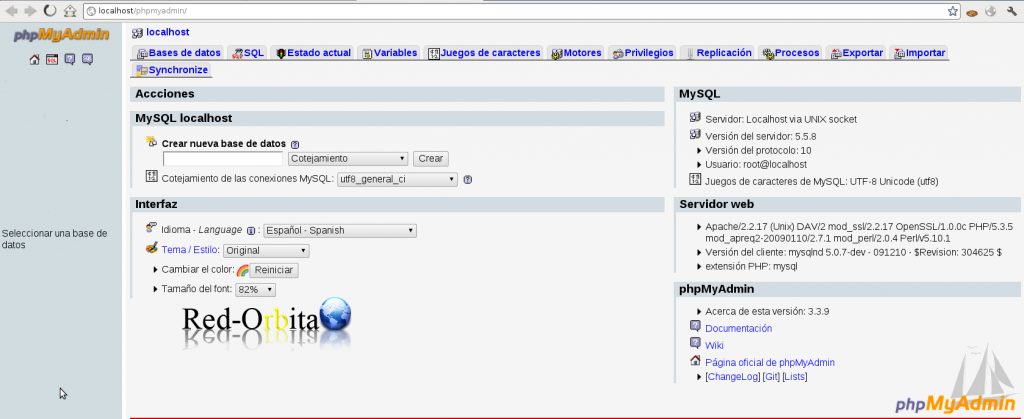Open the Tema / Estilo link

pos(190,250)
